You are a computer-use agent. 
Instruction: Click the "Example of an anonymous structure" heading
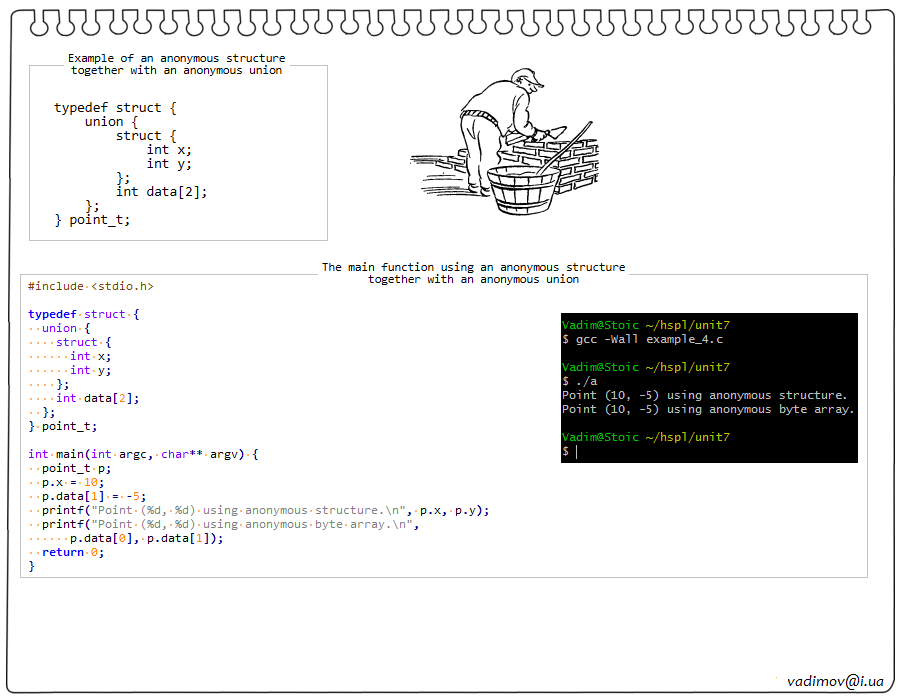pyautogui.click(x=176, y=58)
